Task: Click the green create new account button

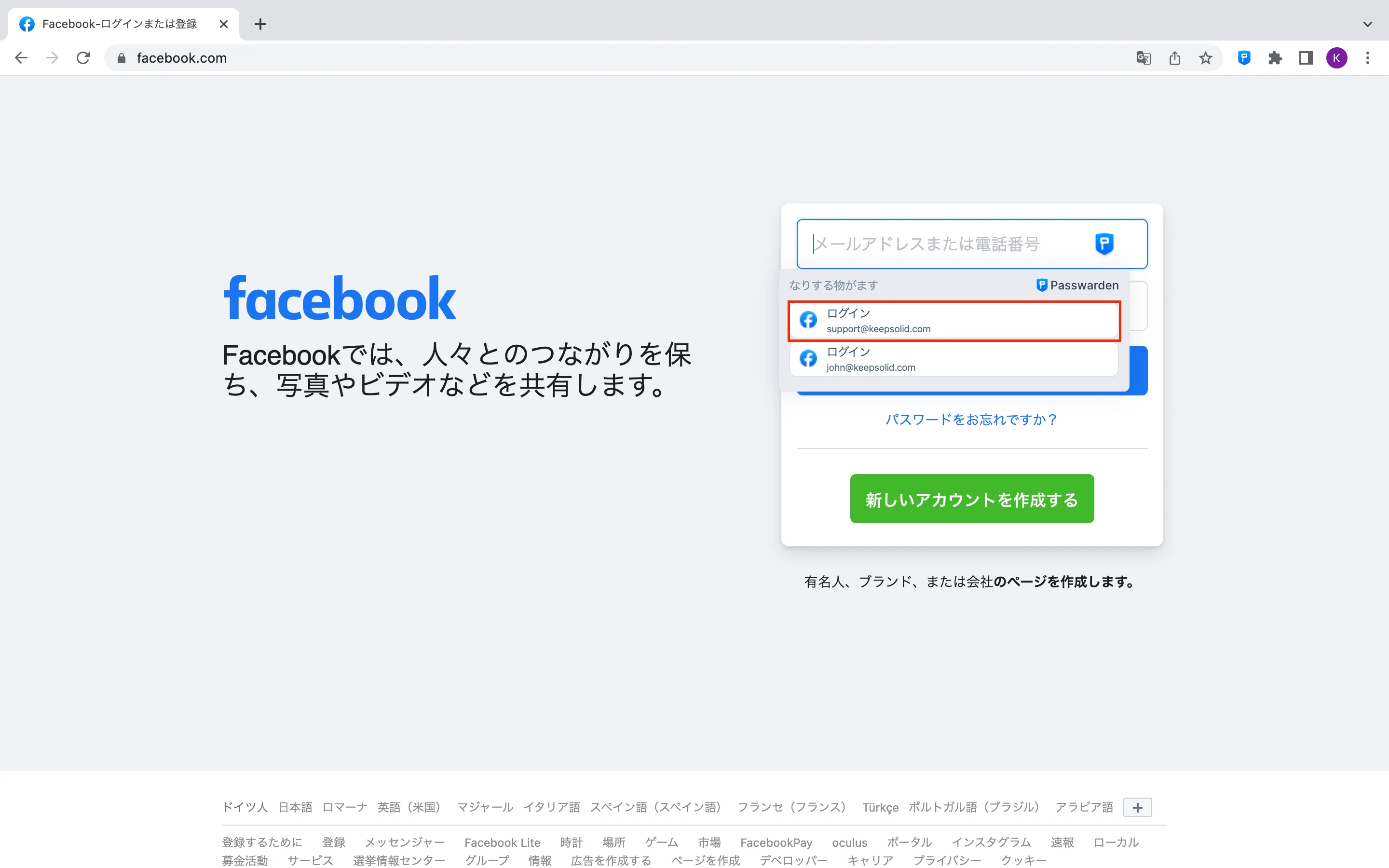Action: (x=971, y=498)
